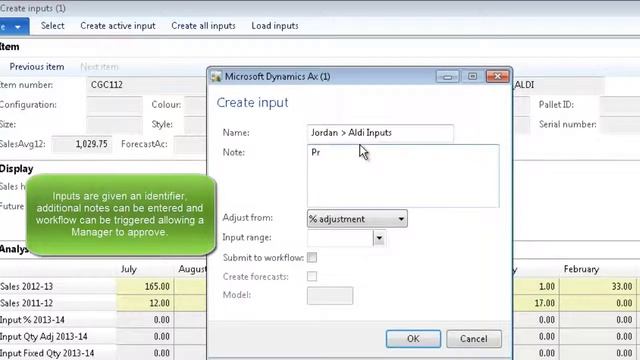Click the Item number field CGC112
This screenshot has width=640, height=360.
[147, 85]
